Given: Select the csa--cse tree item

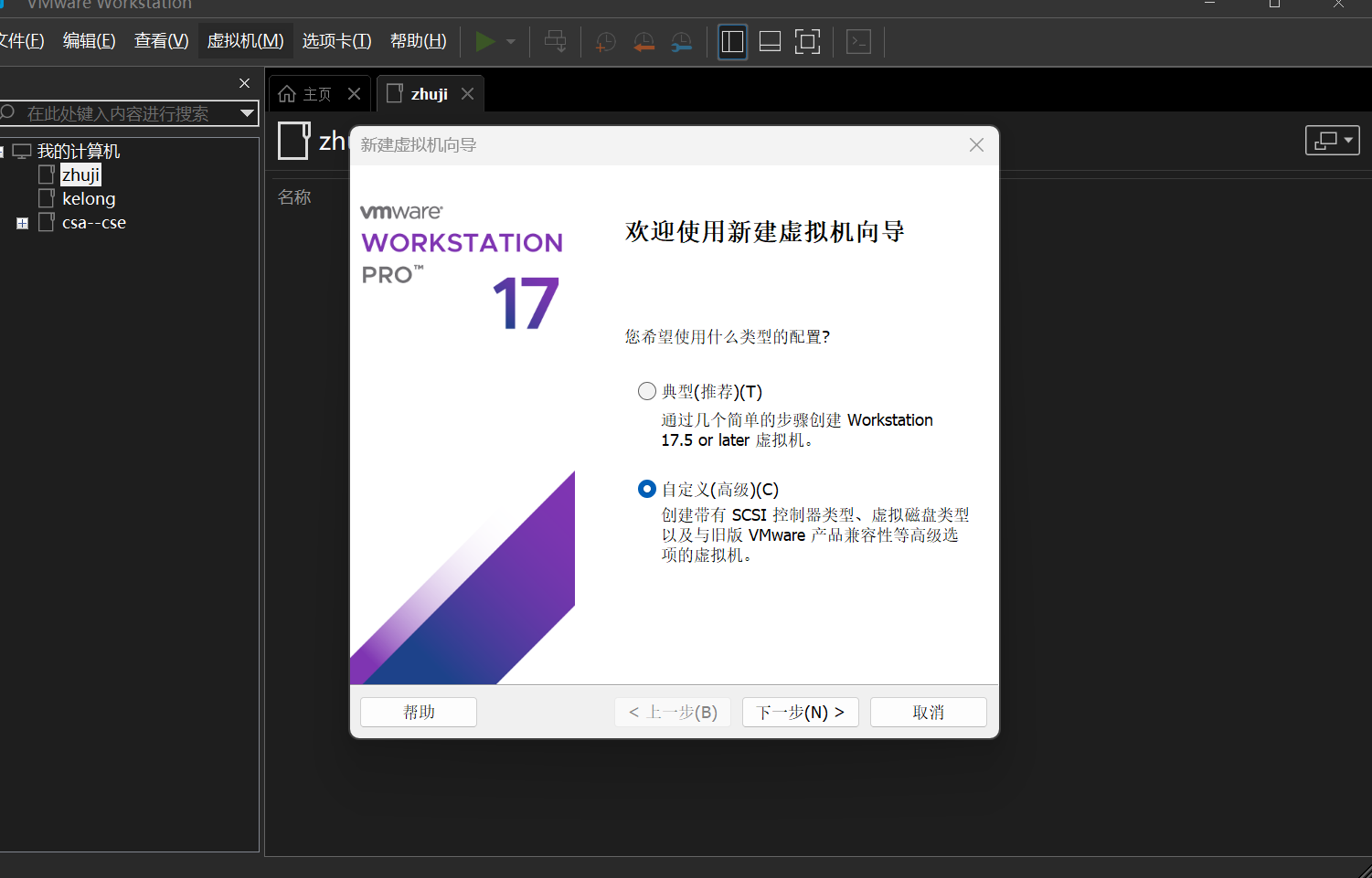Looking at the screenshot, I should pos(94,222).
